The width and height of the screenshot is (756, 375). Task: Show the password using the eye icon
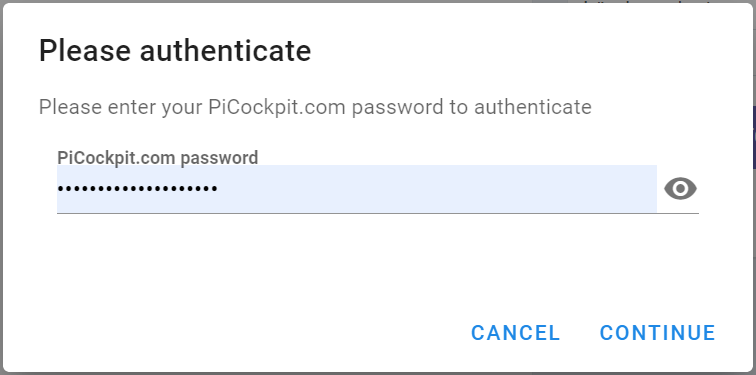click(x=680, y=188)
